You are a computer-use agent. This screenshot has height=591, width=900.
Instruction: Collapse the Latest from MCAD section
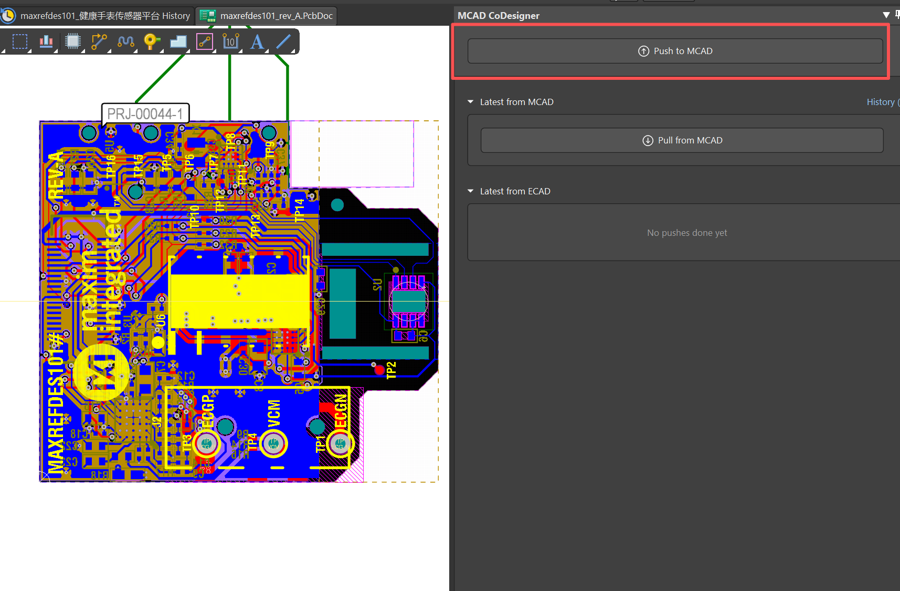pyautogui.click(x=471, y=102)
